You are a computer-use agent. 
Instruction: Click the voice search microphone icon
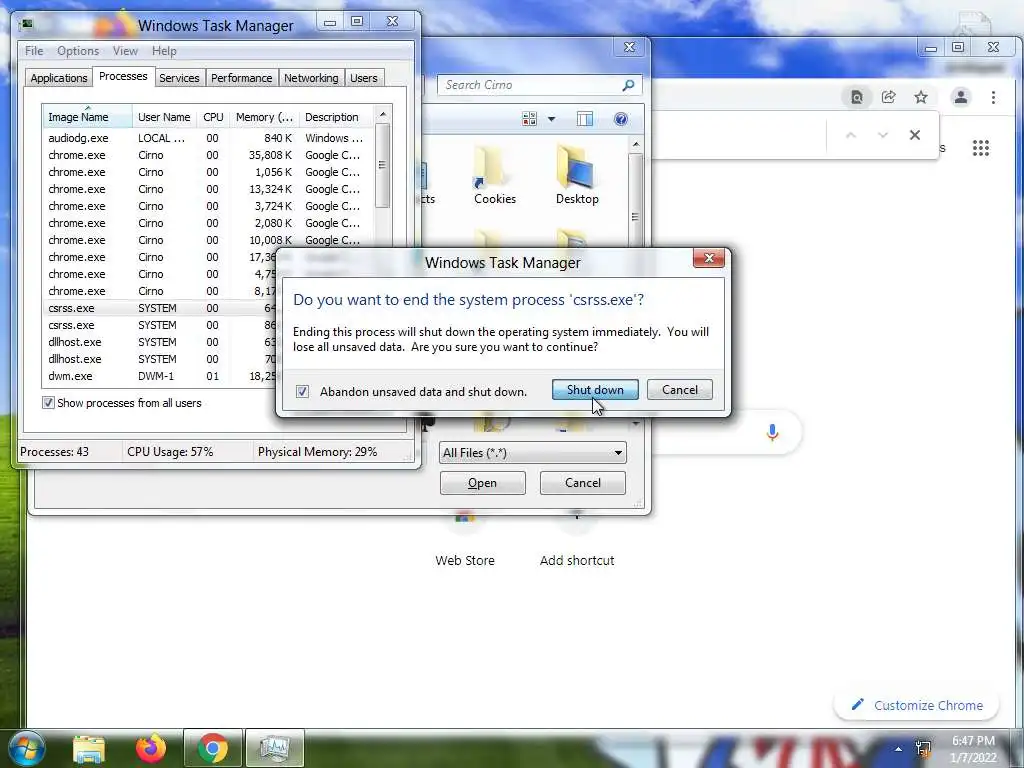coord(772,432)
